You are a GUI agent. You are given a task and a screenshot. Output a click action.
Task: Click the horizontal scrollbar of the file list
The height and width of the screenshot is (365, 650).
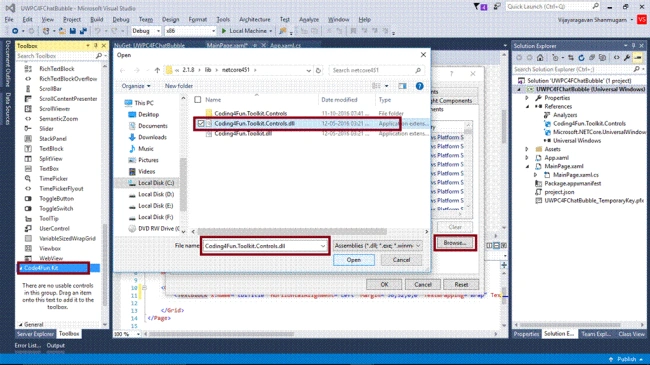pos(292,231)
